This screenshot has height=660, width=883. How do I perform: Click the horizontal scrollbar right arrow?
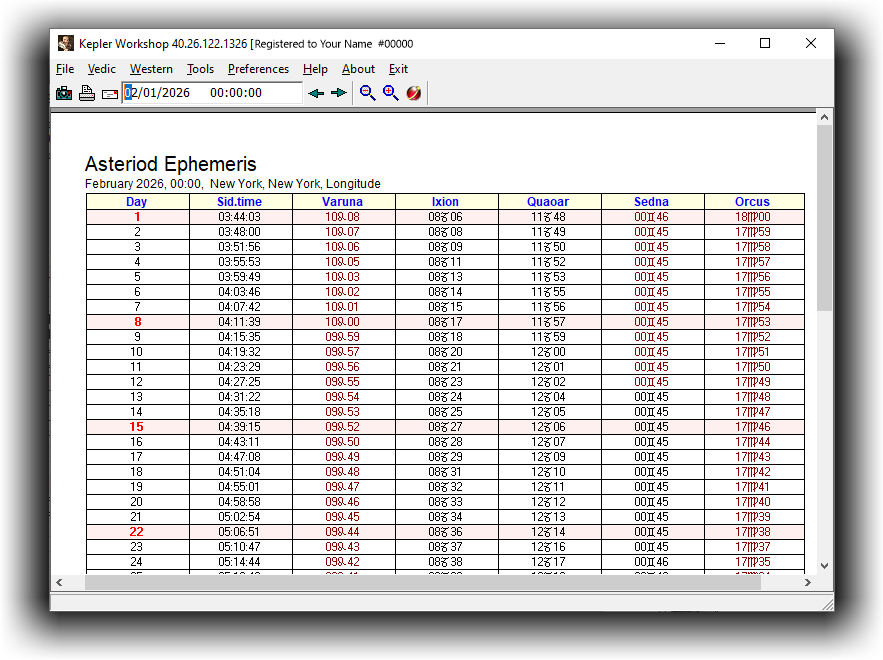pos(809,582)
